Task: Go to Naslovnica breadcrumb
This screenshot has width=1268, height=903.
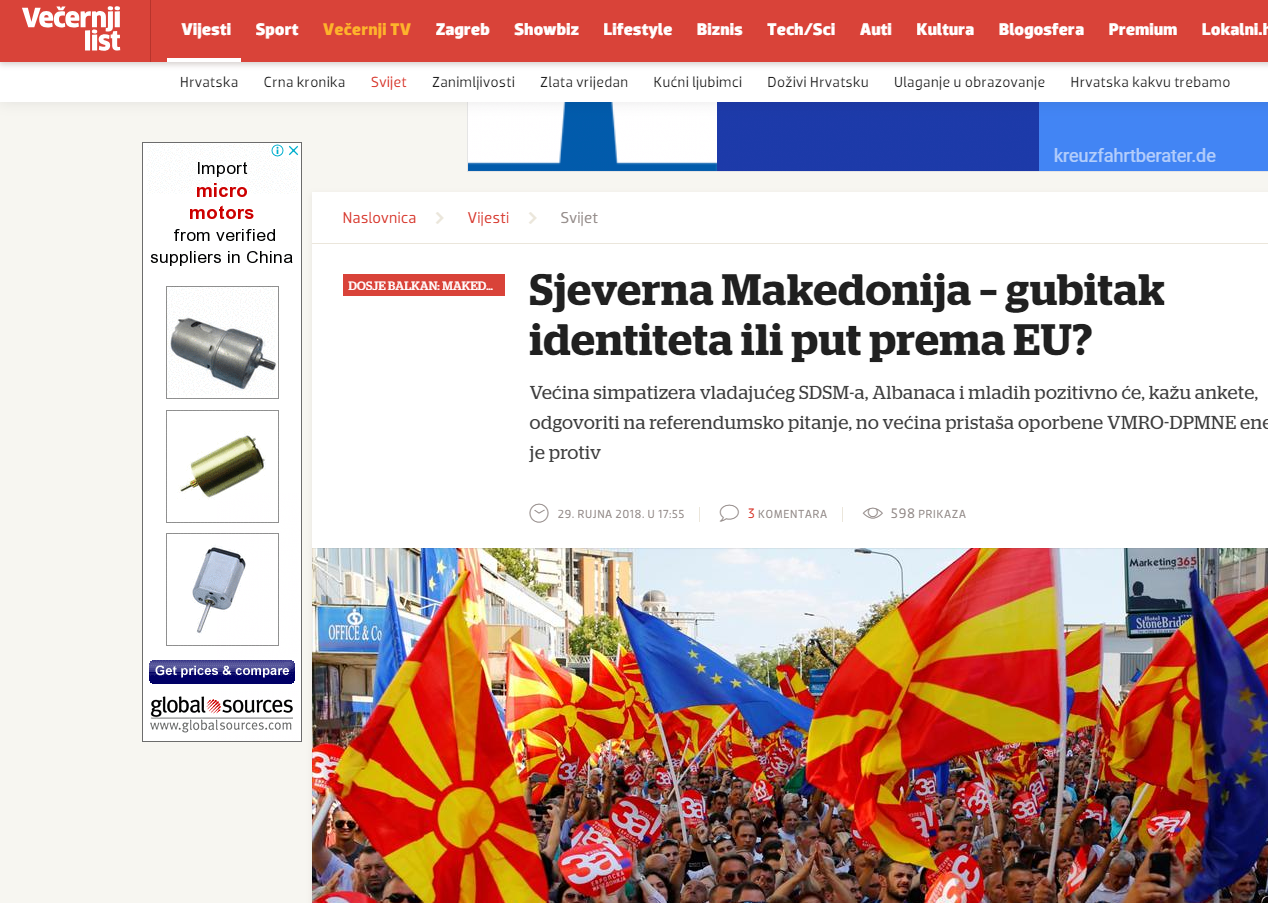Action: click(x=379, y=218)
